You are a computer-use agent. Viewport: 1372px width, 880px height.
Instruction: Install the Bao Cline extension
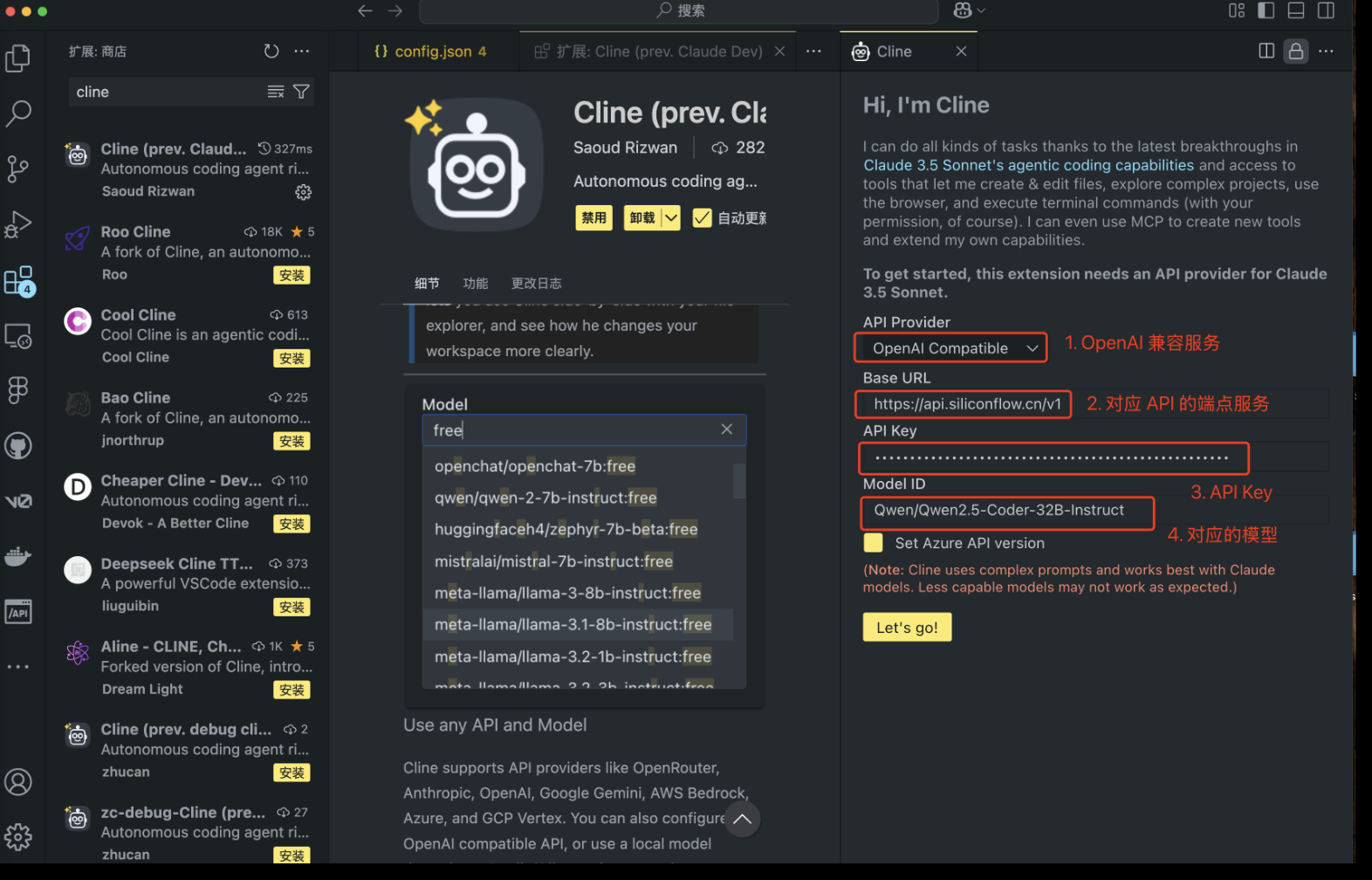pos(292,442)
